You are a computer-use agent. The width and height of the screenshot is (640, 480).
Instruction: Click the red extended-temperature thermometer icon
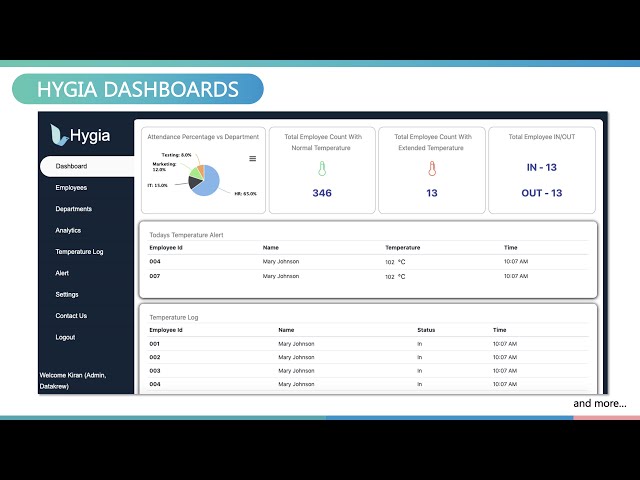tap(432, 169)
